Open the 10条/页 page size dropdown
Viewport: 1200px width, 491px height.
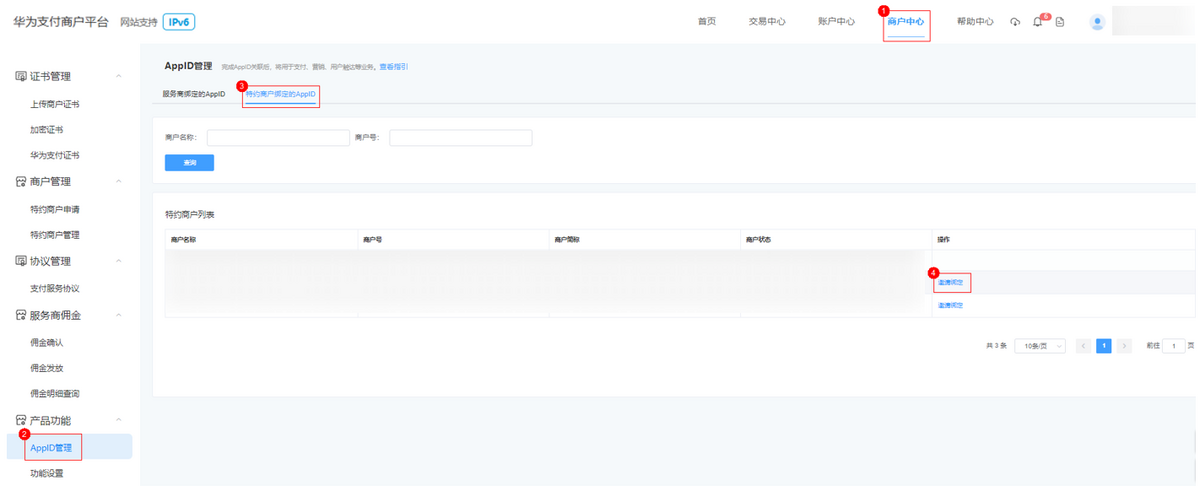[x=1039, y=346]
